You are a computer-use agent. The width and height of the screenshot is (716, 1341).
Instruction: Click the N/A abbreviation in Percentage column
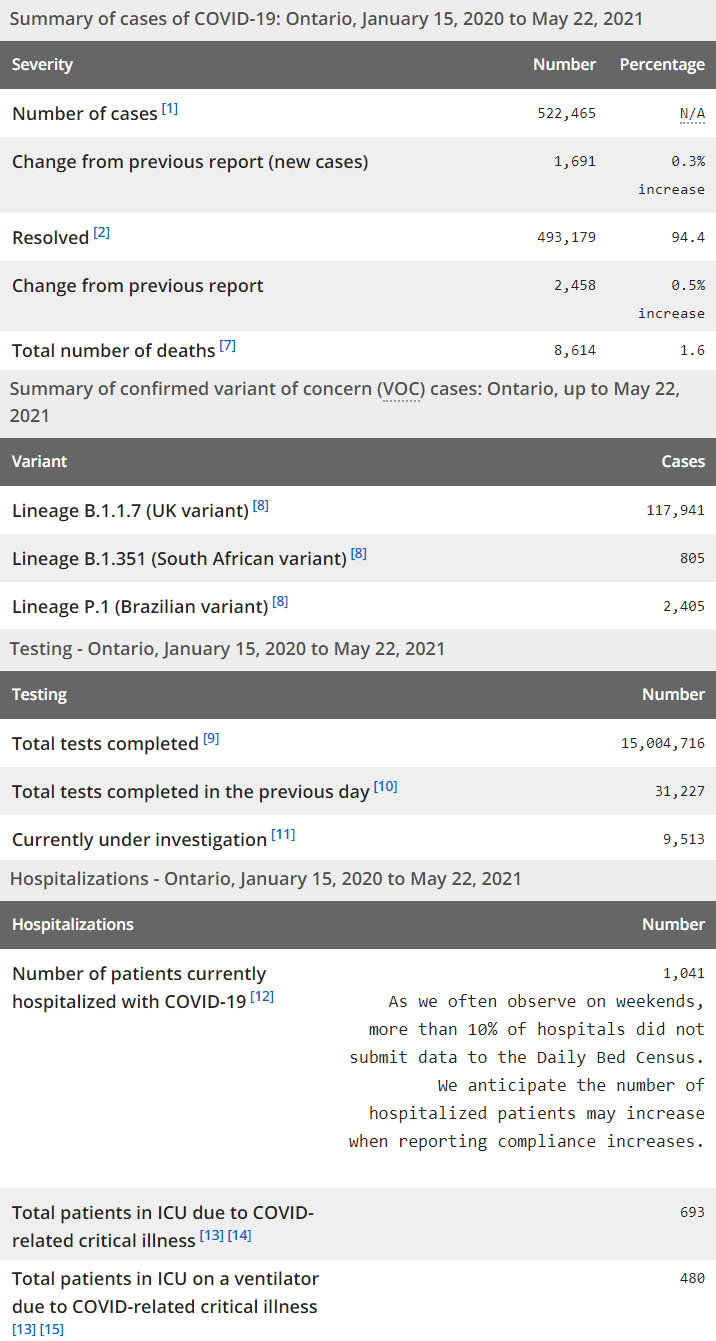point(692,114)
